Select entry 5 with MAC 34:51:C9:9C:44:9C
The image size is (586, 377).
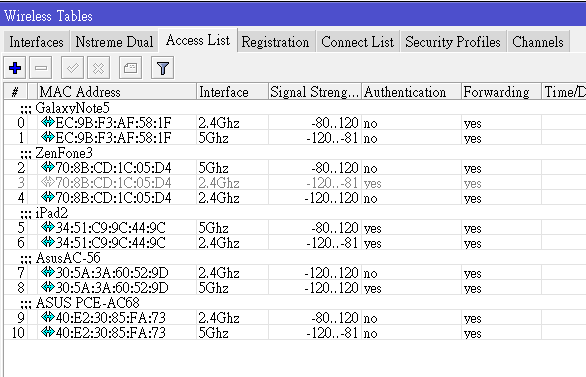point(295,227)
